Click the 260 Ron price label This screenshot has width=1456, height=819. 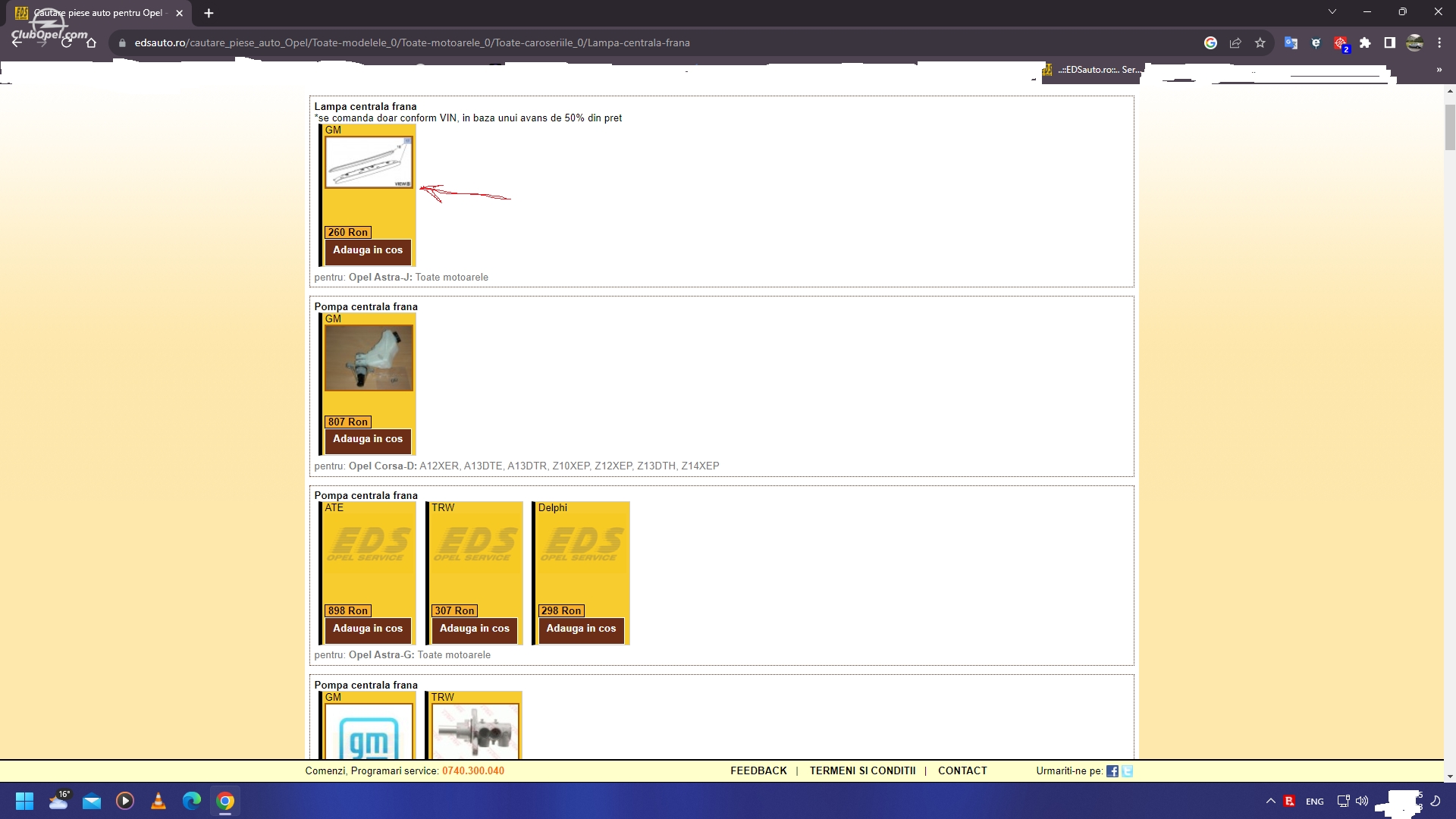[348, 233]
